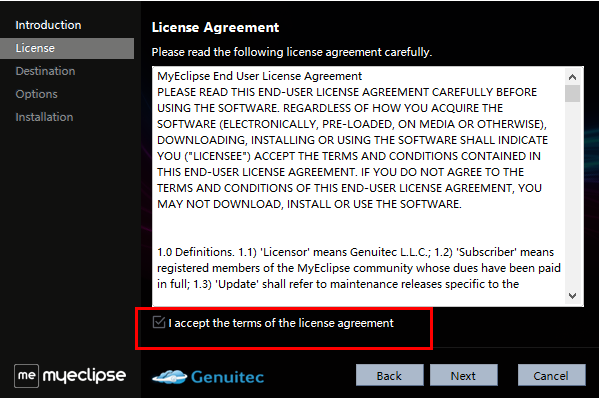599x398 pixels.
Task: Select the License step in sidebar
Action: pos(67,48)
